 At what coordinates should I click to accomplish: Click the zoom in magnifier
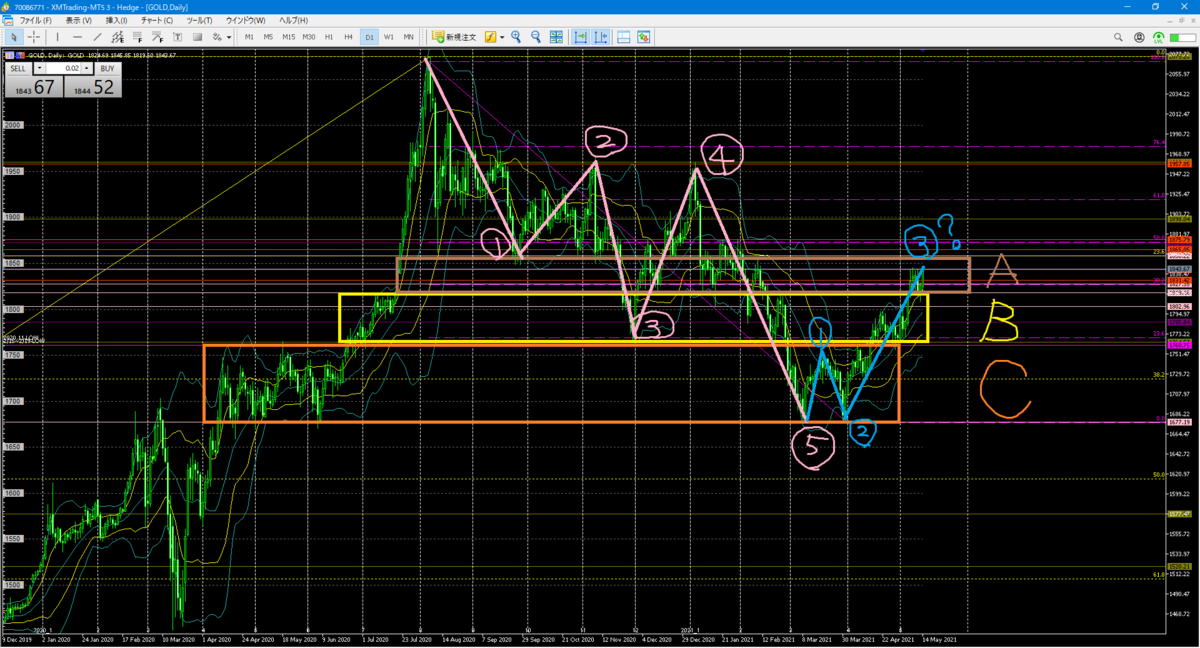pos(516,37)
